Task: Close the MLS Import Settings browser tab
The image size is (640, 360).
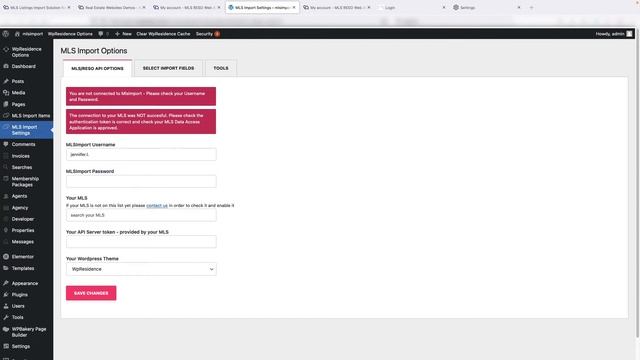Action: 294,7
